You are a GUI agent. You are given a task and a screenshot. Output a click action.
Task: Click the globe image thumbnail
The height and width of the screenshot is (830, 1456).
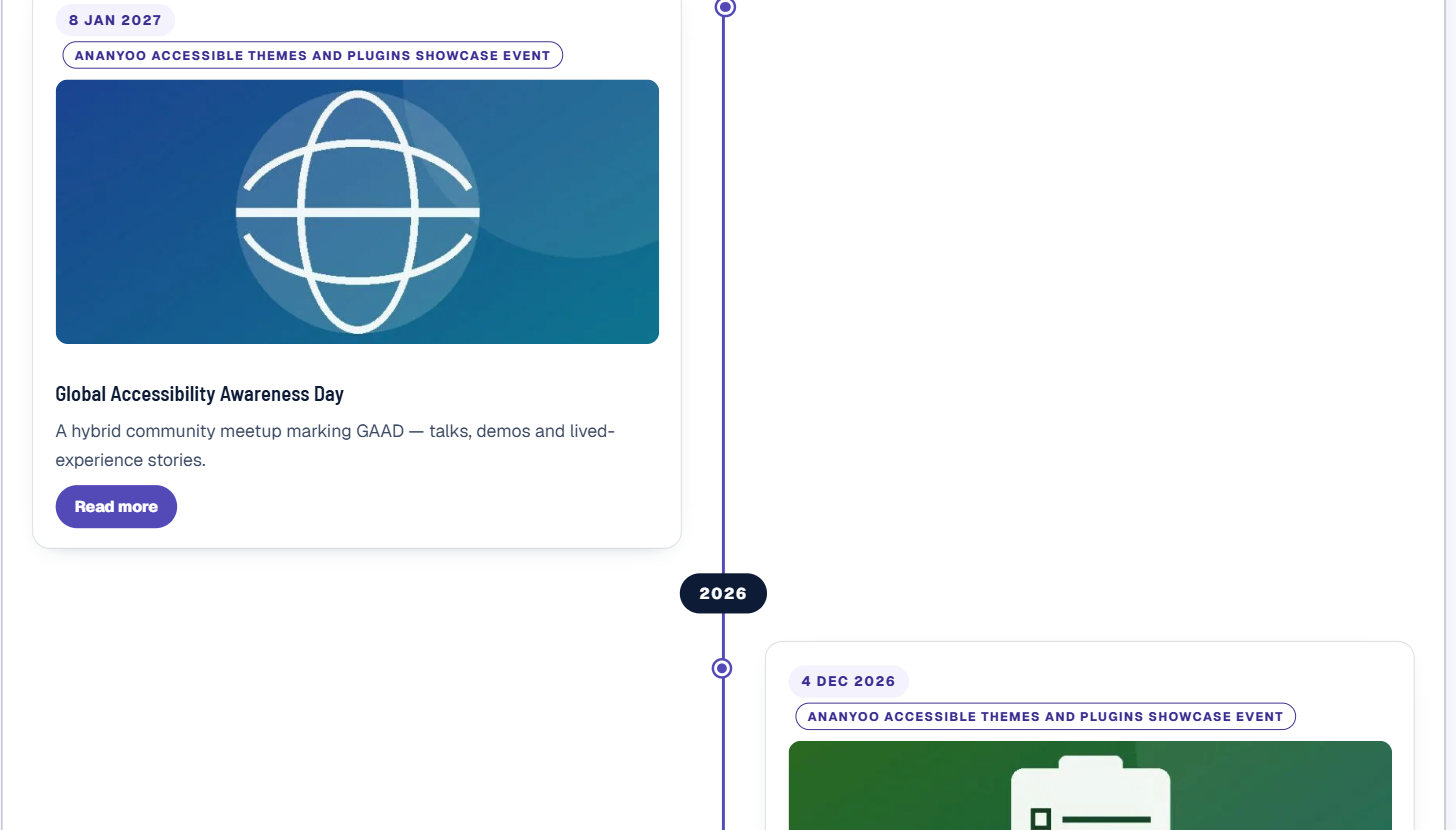357,212
